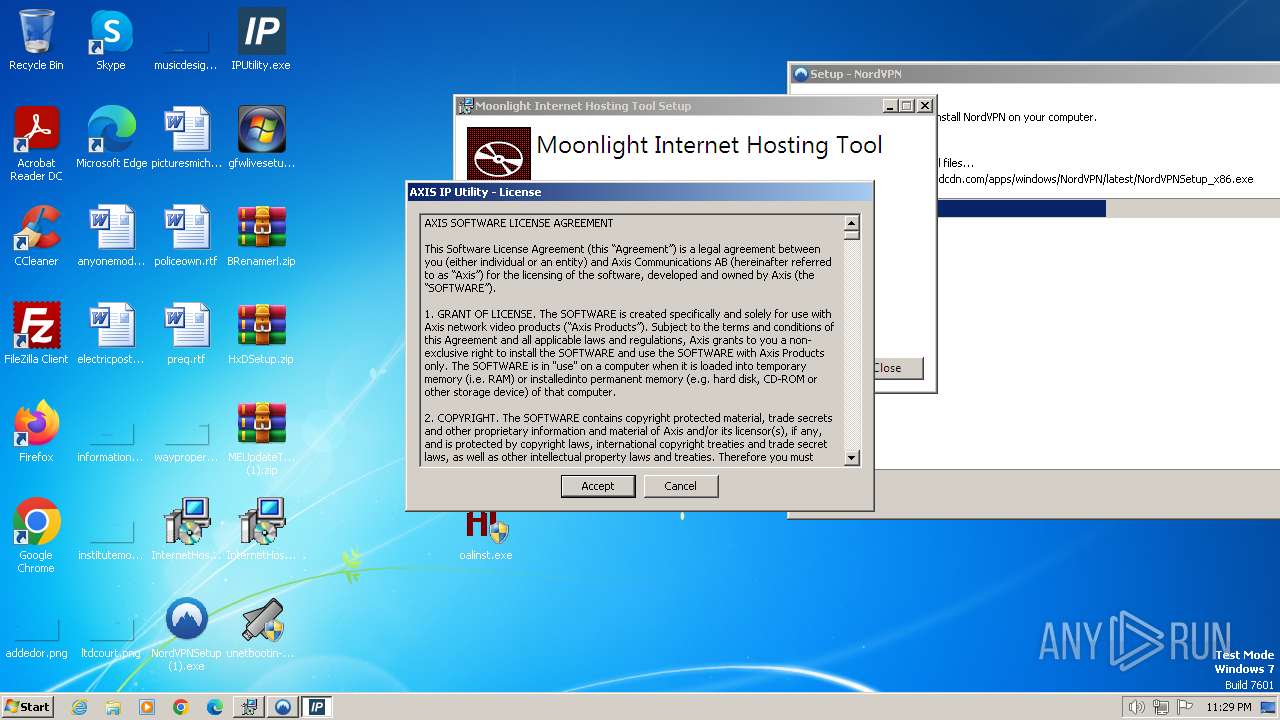Viewport: 1280px width, 720px height.
Task: Cancel the AXIS IP Utility license dialog
Action: pyautogui.click(x=680, y=486)
